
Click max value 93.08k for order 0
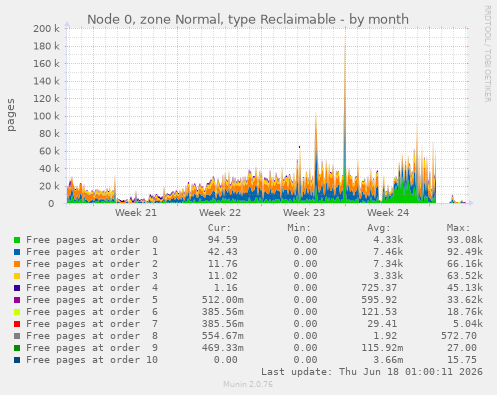[465, 240]
